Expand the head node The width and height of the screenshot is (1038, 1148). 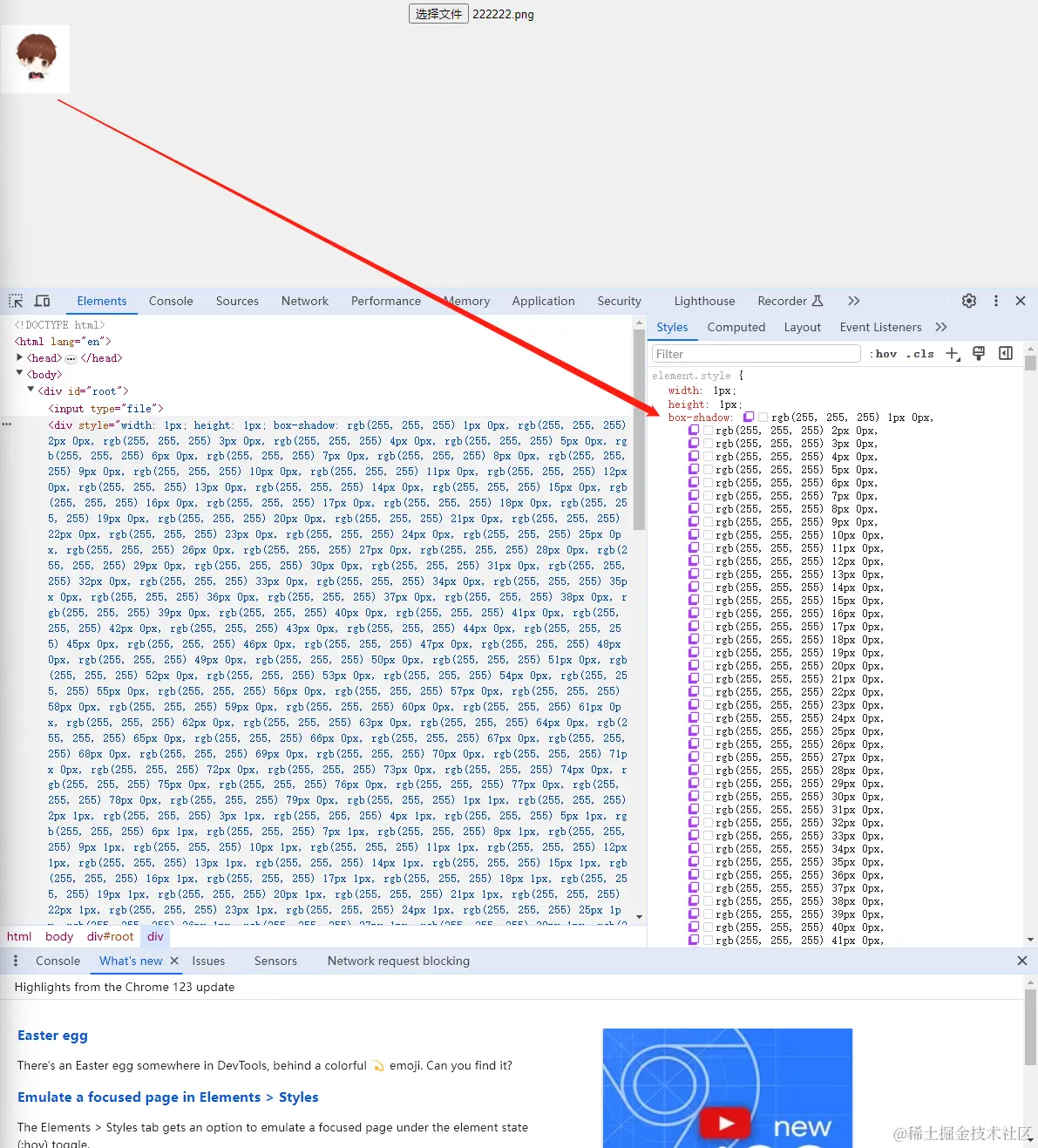coord(19,357)
